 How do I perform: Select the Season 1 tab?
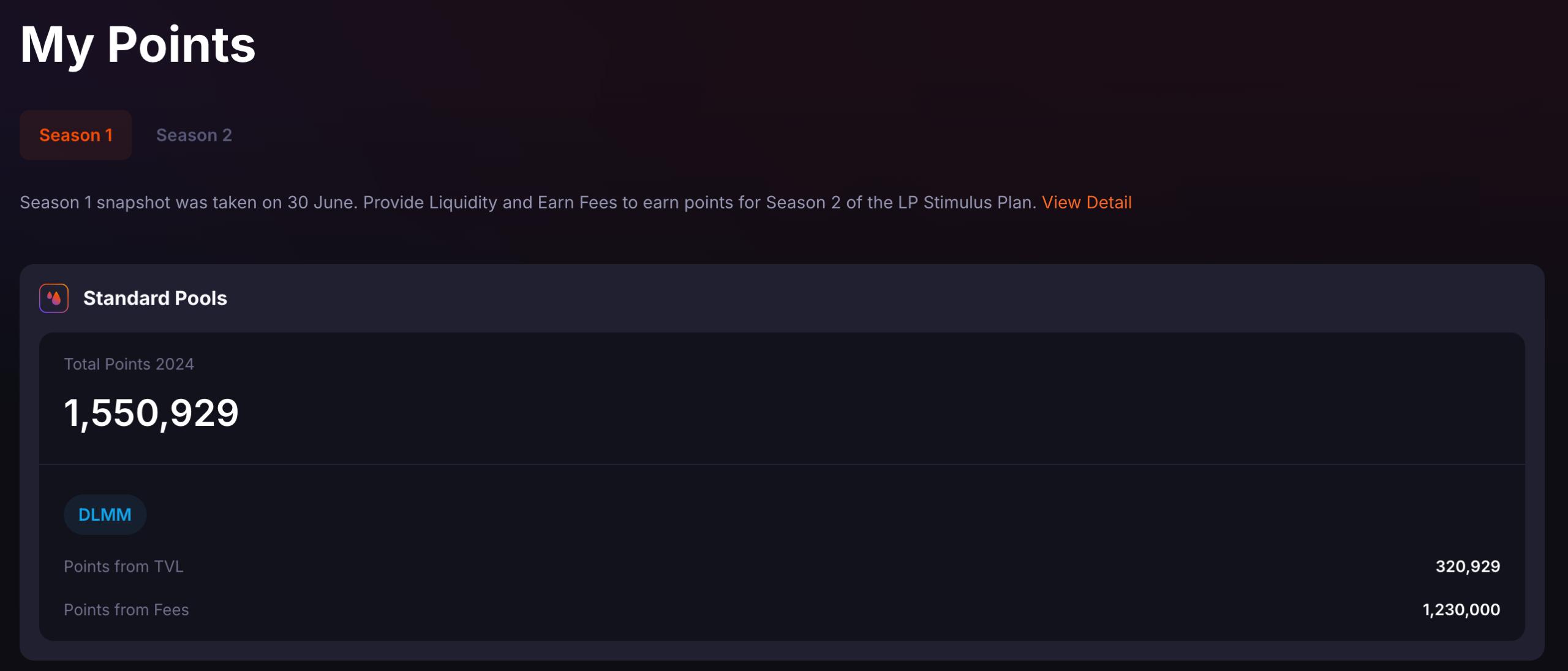76,135
